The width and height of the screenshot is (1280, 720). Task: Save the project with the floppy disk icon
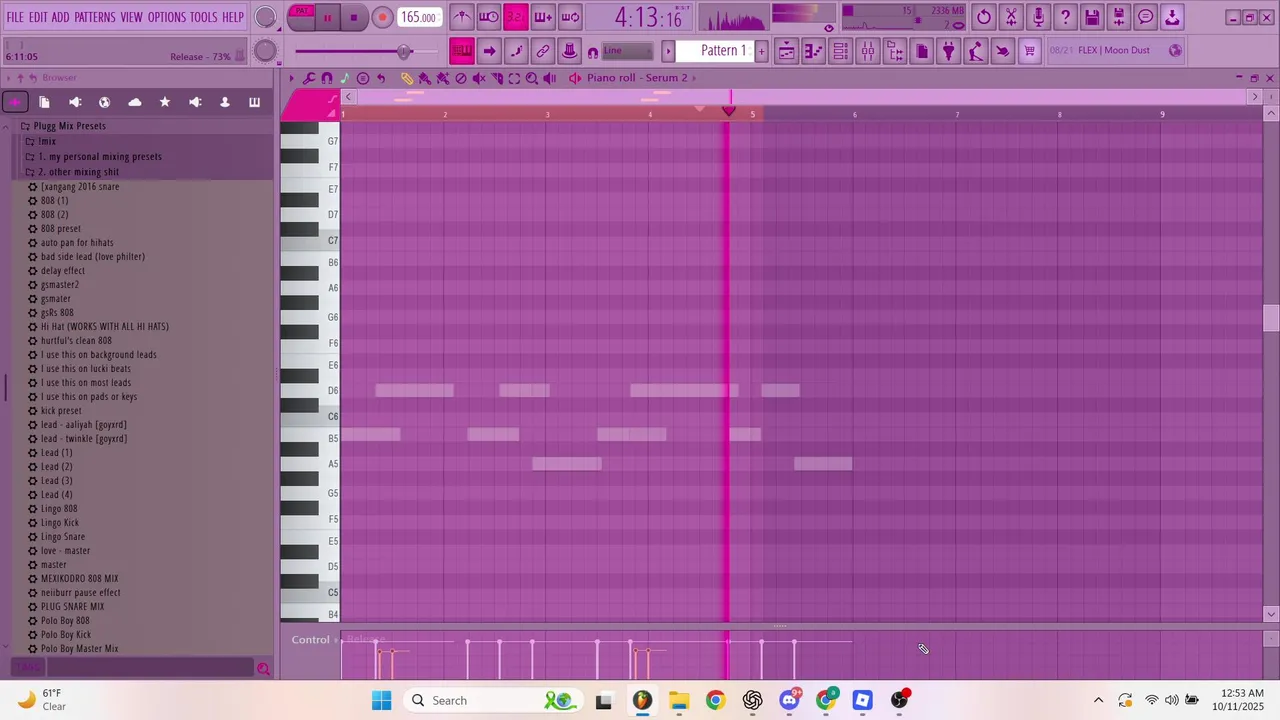1092,16
